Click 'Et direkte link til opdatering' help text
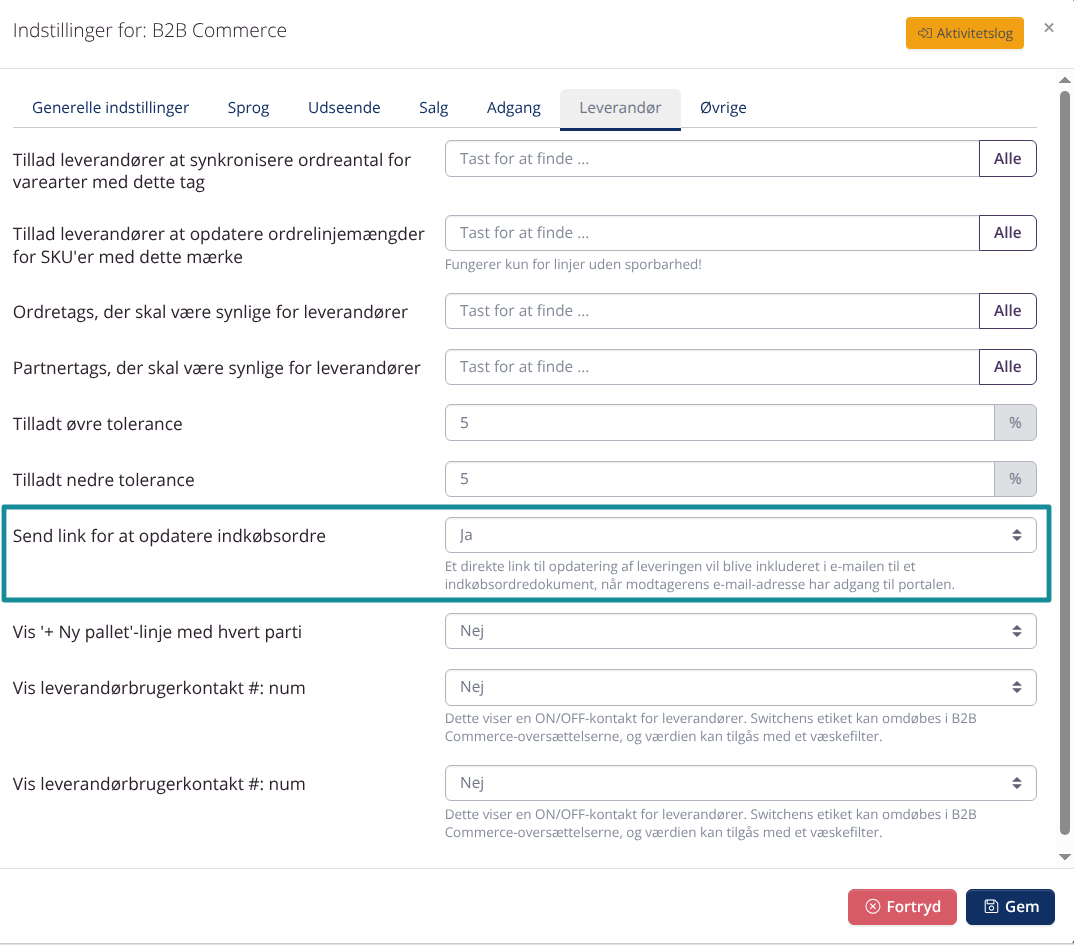 pos(699,575)
